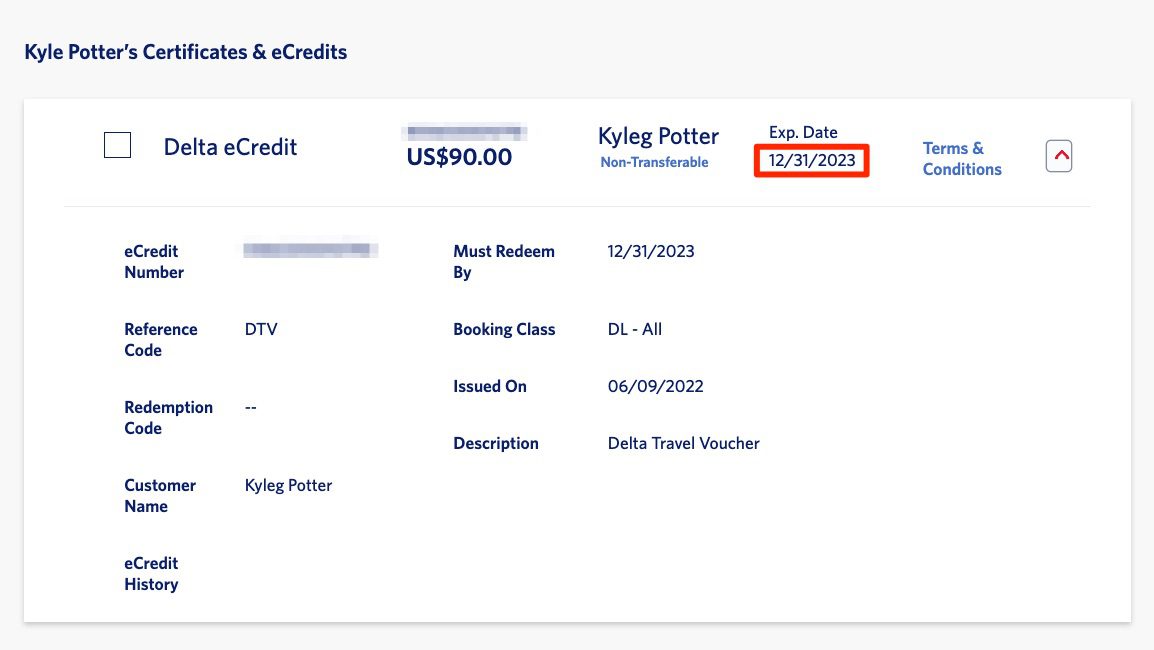Click the Delta Travel Voucher description
Image resolution: width=1154 pixels, height=650 pixels.
pos(683,443)
